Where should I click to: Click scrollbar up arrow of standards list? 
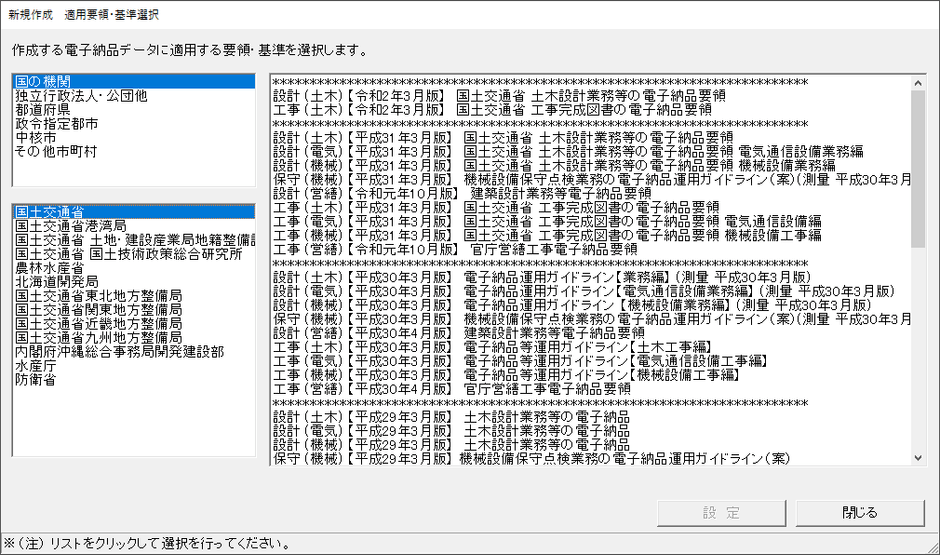918,83
